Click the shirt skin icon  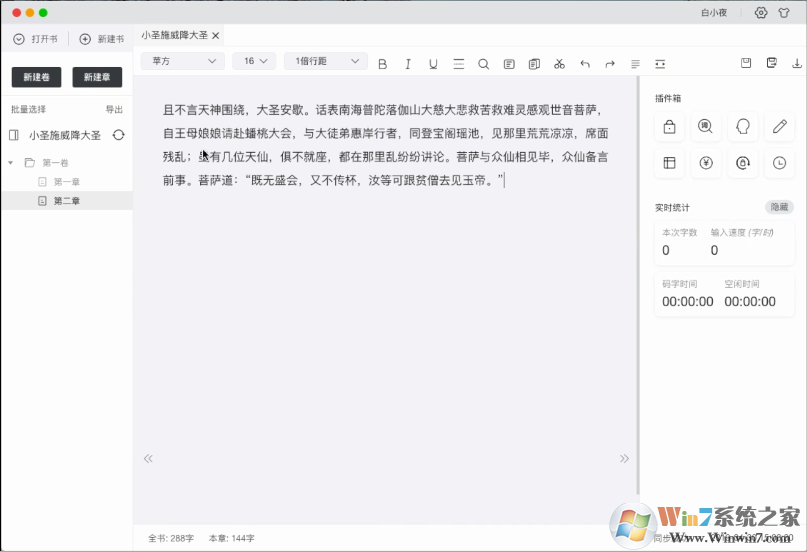[784, 13]
